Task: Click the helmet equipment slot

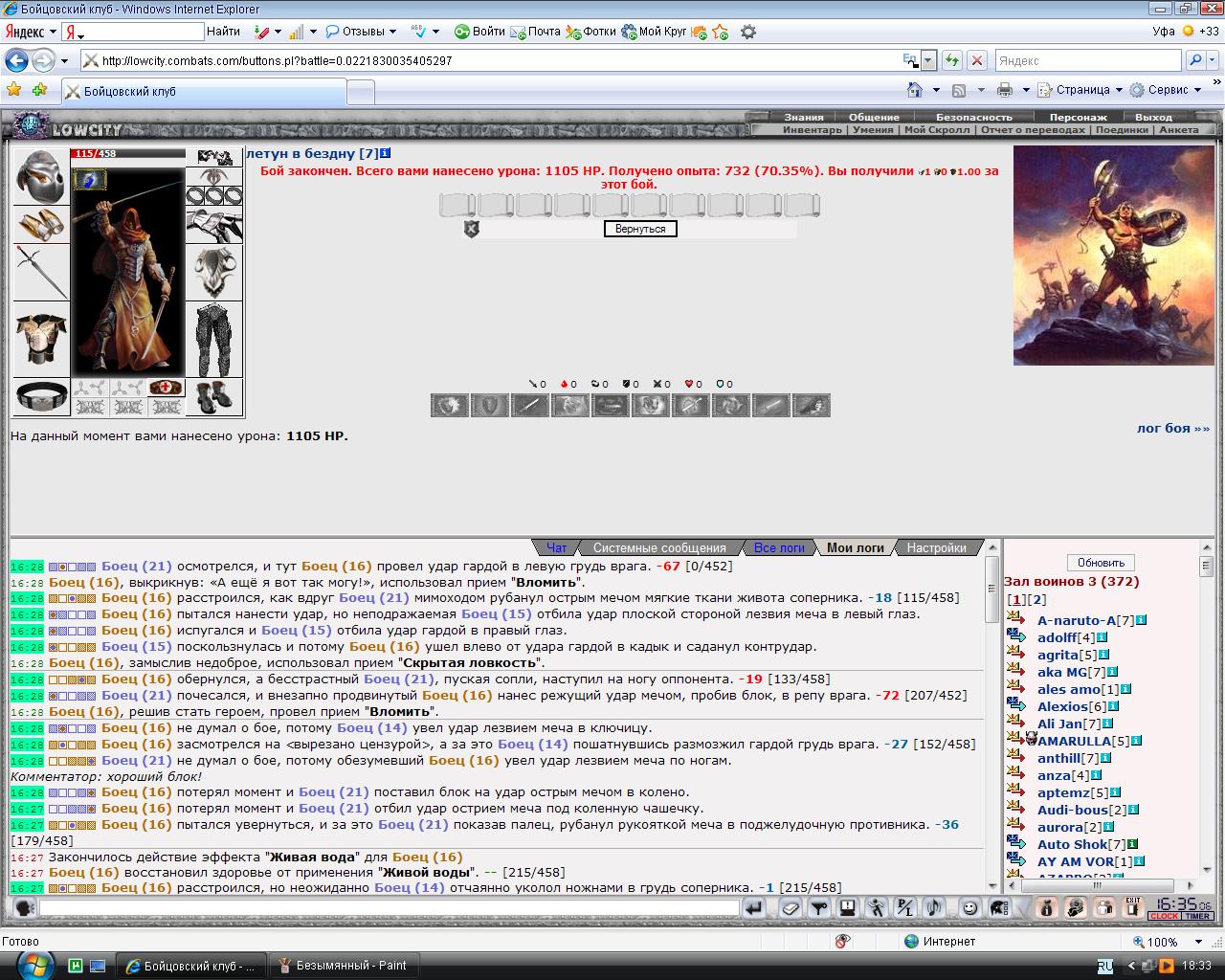Action: (41, 176)
